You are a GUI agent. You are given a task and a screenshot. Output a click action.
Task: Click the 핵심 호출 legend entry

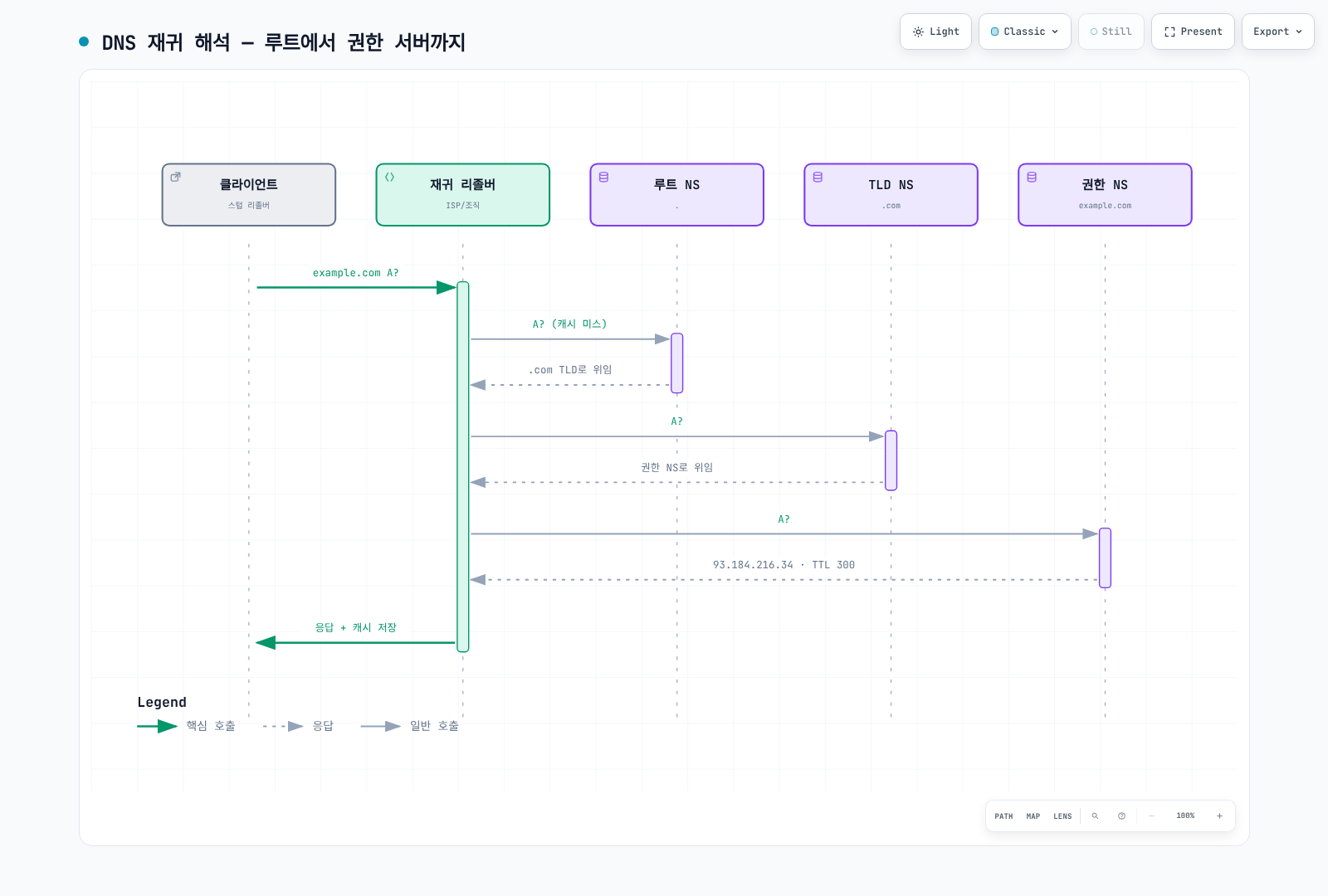187,726
